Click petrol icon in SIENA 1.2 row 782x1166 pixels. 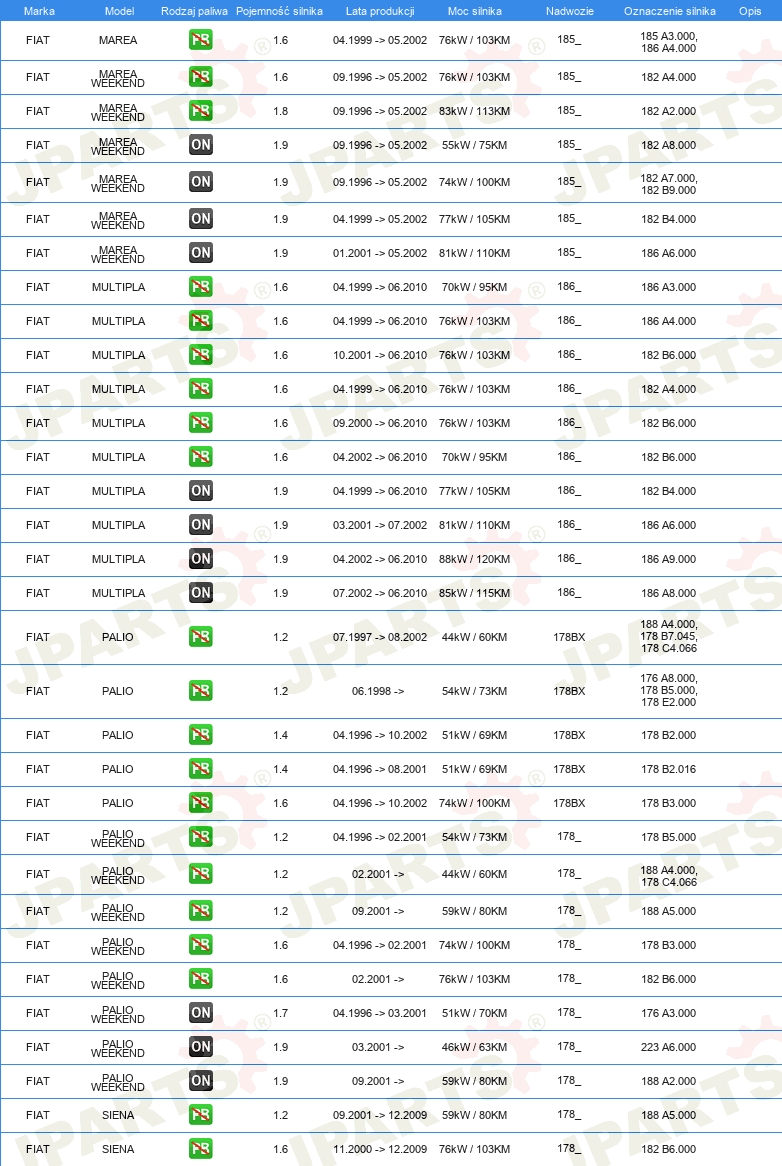[201, 1115]
